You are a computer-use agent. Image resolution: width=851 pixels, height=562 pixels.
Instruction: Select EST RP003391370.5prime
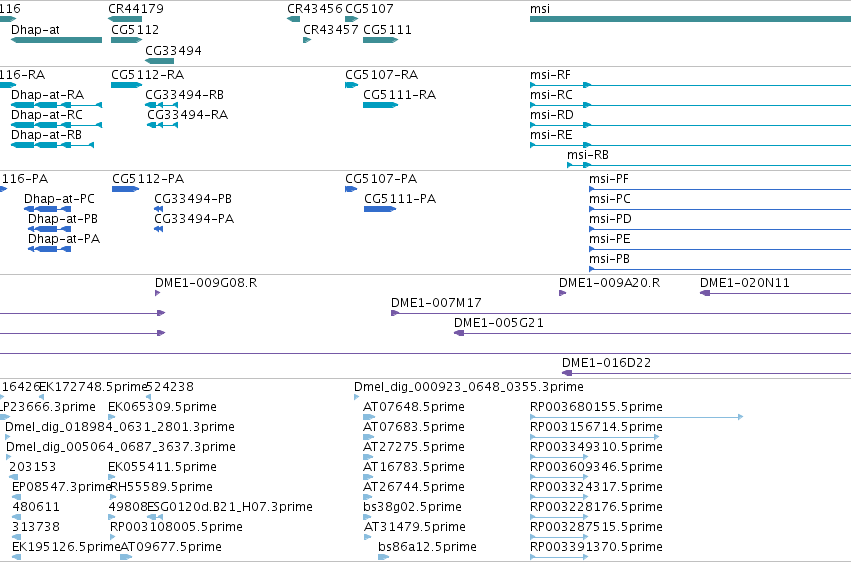coord(559,557)
